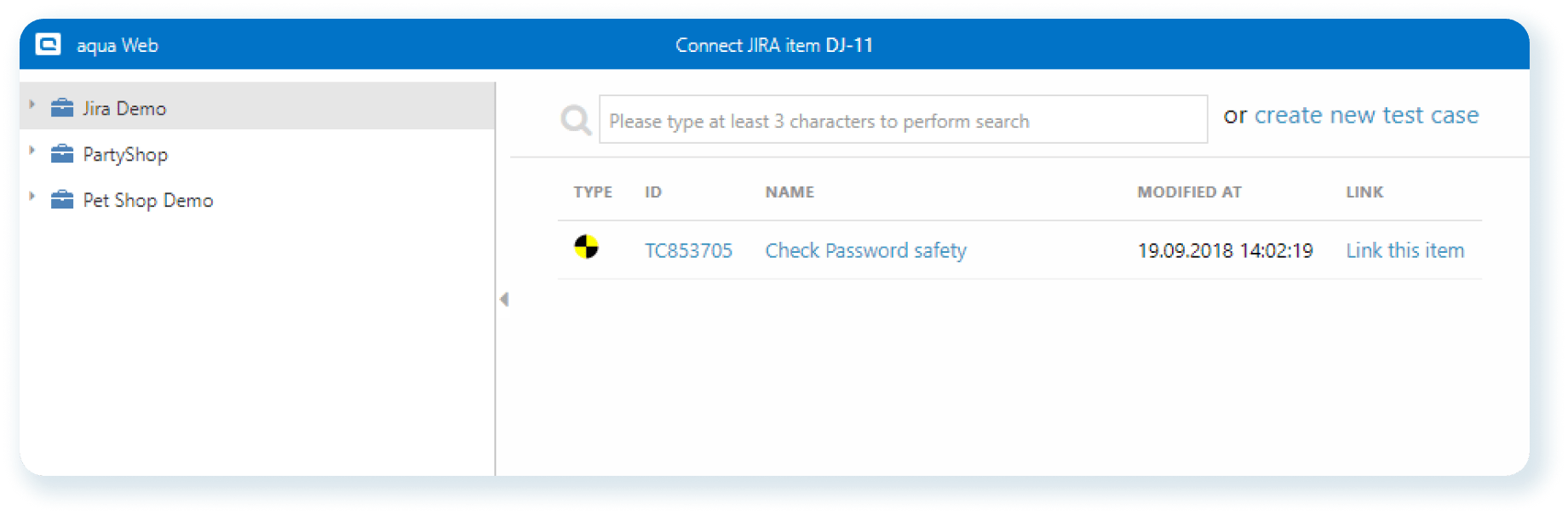Click the PartyShop briefcase icon
This screenshot has height=515, width=1568.
click(x=61, y=154)
